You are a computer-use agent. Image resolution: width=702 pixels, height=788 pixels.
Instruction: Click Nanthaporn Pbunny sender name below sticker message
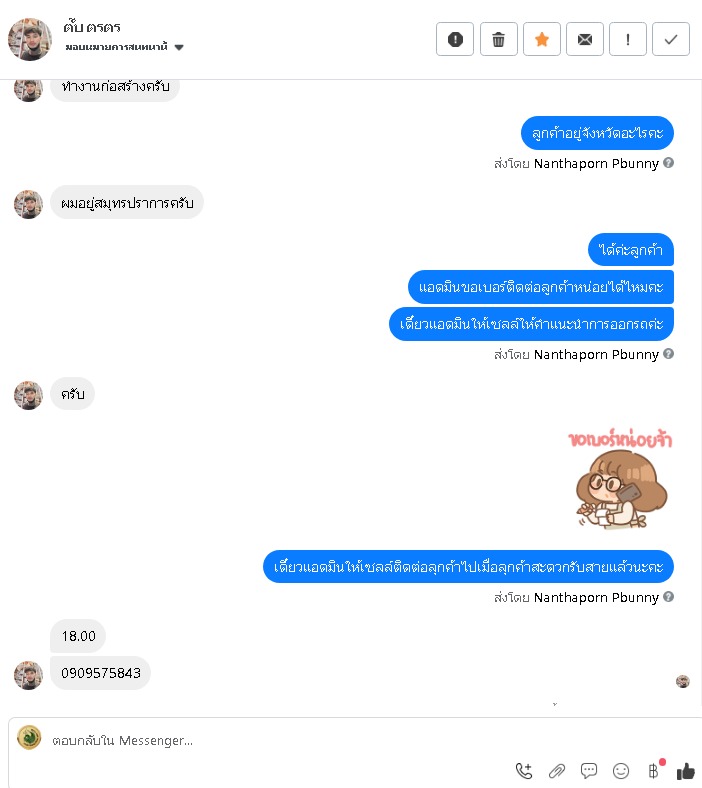point(596,597)
